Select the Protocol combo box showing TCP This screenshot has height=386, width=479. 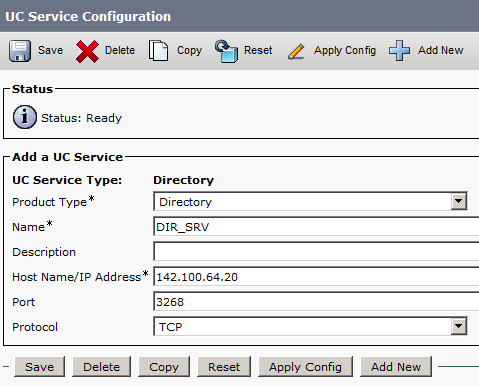[x=310, y=326]
